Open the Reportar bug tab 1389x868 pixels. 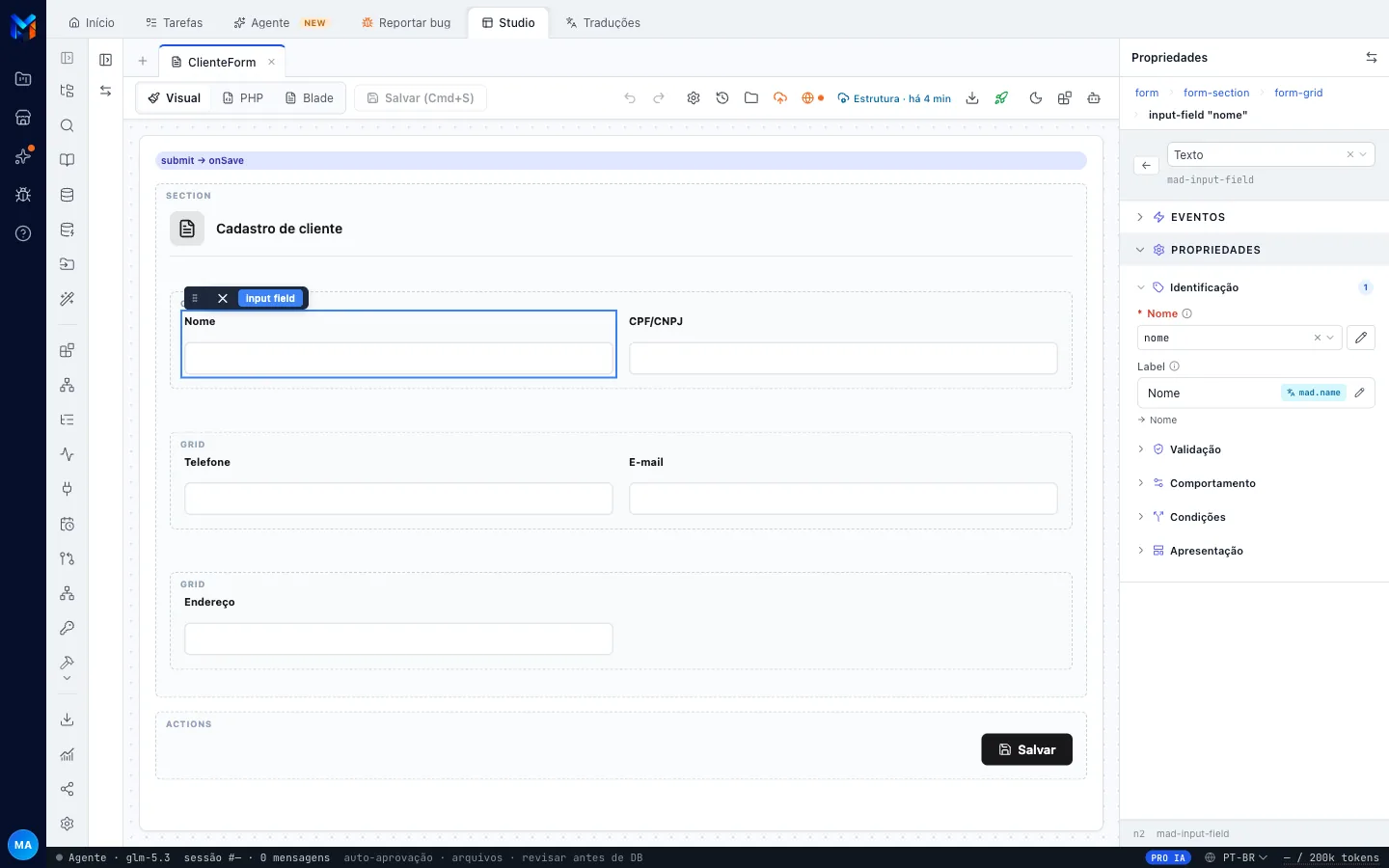(406, 22)
